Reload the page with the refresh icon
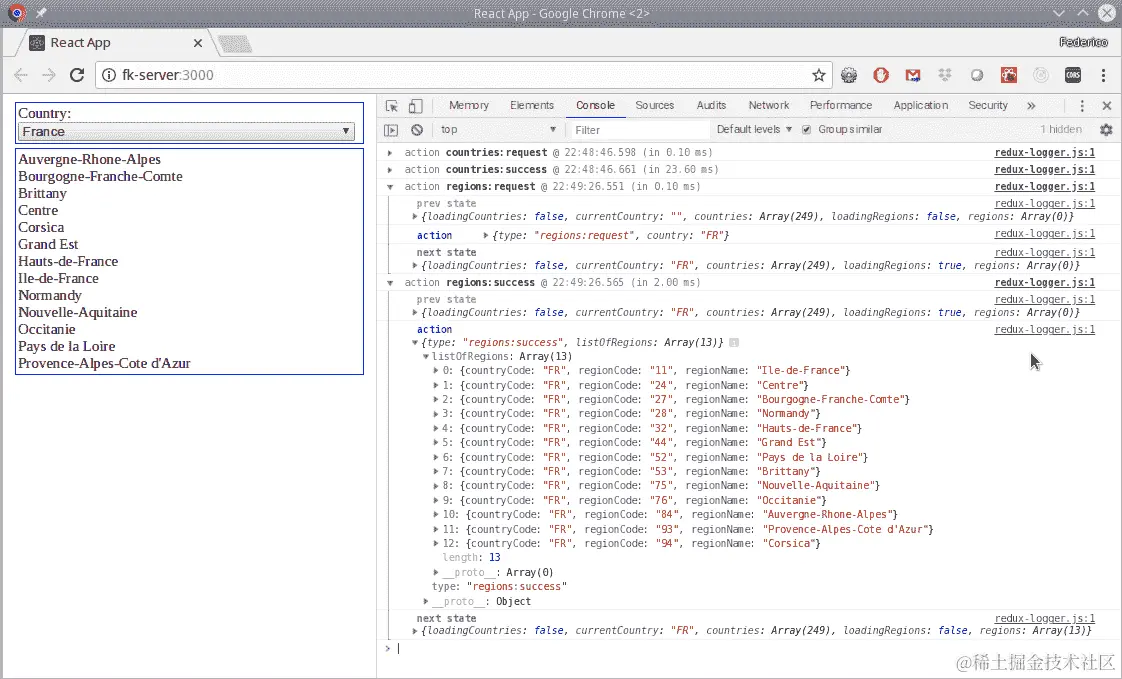 tap(77, 75)
